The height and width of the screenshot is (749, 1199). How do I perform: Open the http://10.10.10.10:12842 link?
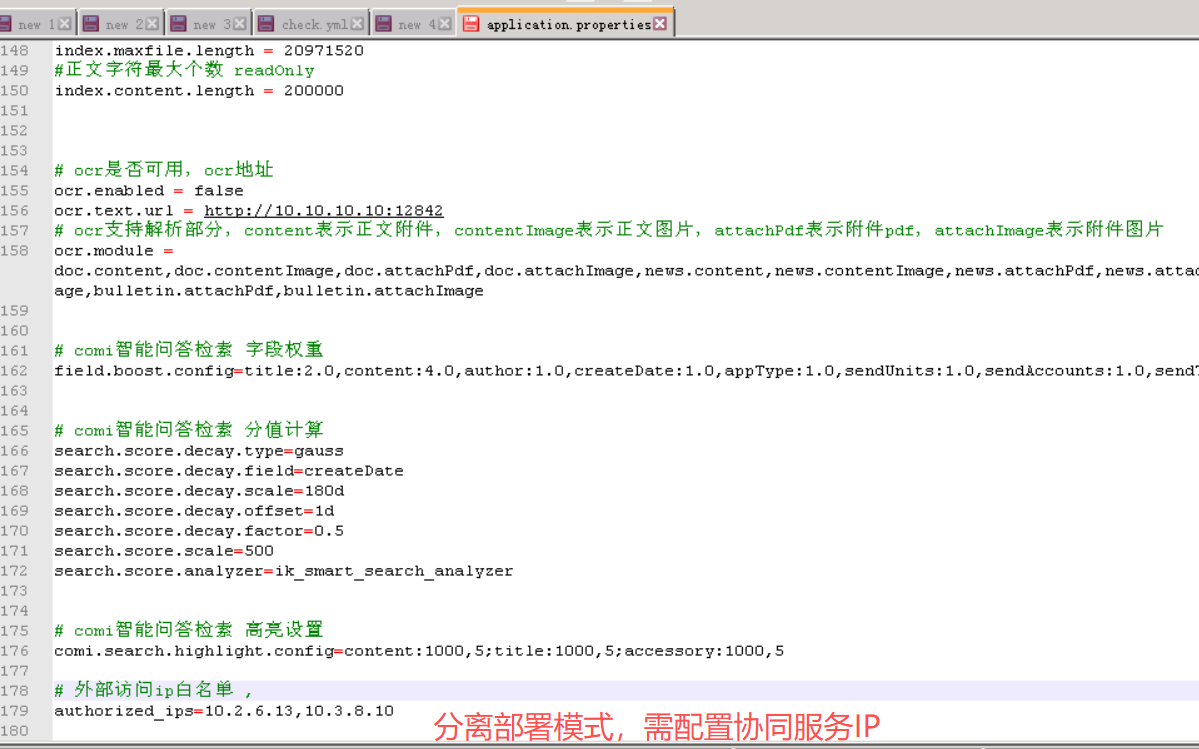[323, 210]
